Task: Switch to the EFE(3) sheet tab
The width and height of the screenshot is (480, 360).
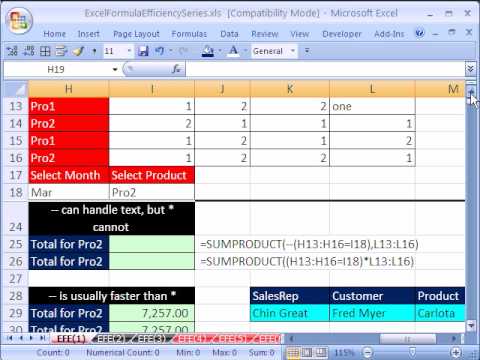Action: point(151,339)
